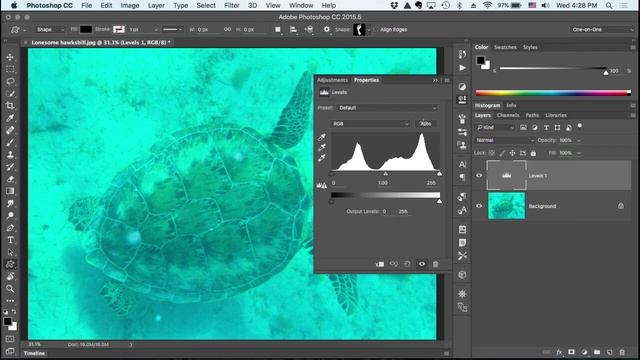
Task: Switch to the Paths tab
Action: coord(532,116)
